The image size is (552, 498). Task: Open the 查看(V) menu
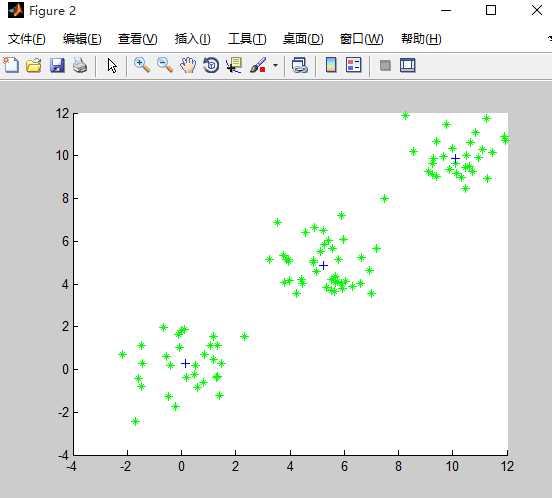(138, 39)
